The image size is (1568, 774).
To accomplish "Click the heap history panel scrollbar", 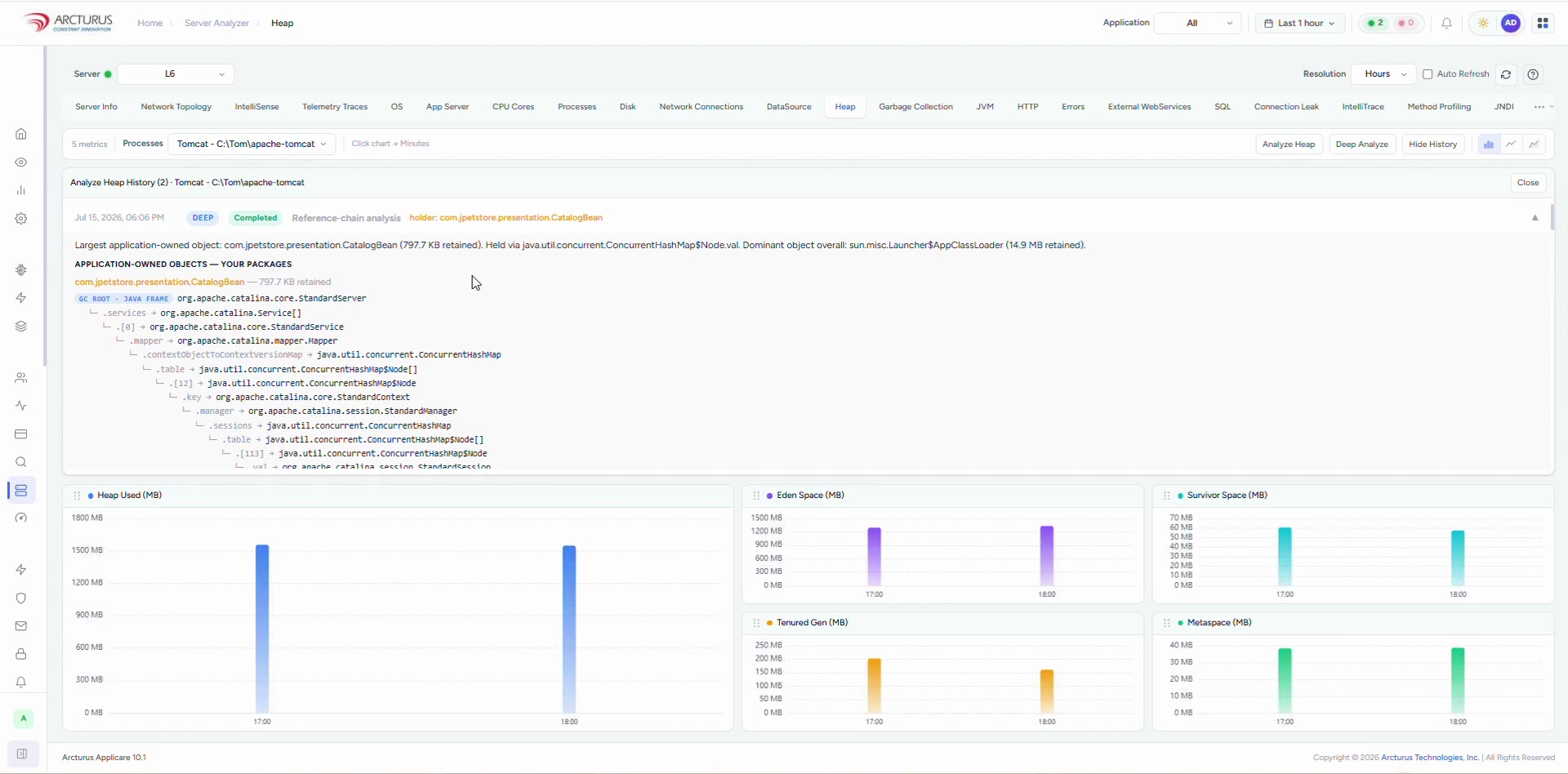I will point(1552,216).
